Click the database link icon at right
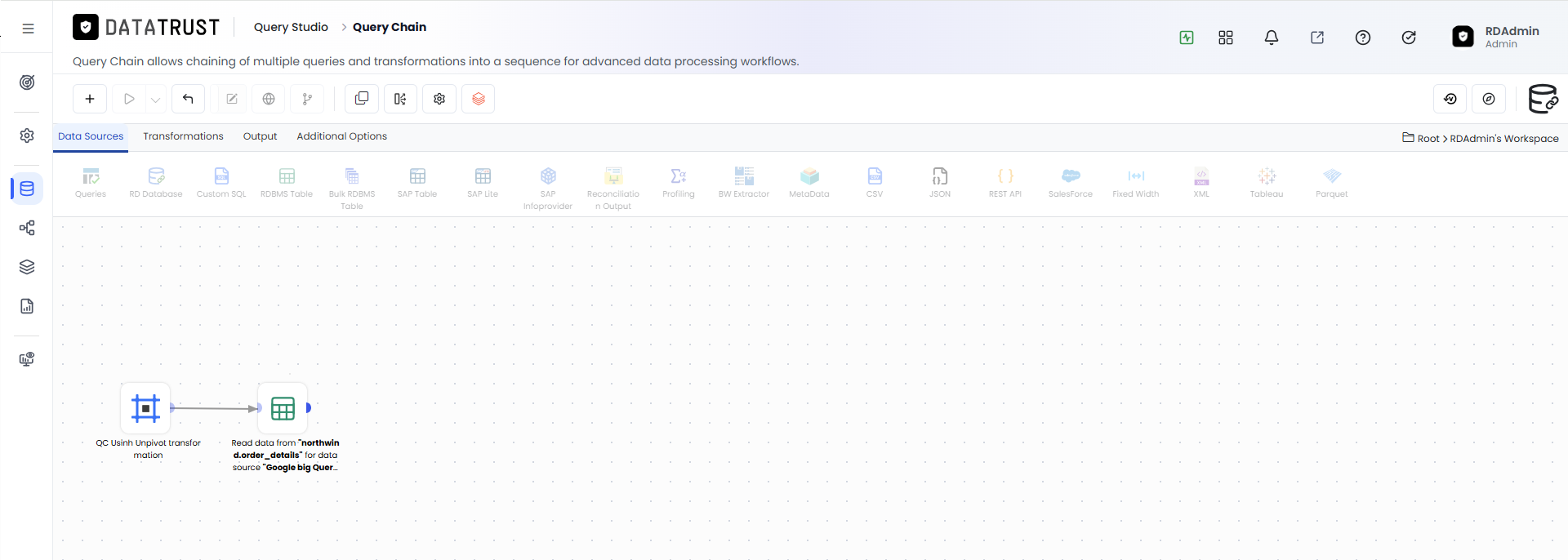Image resolution: width=1568 pixels, height=560 pixels. [1543, 99]
